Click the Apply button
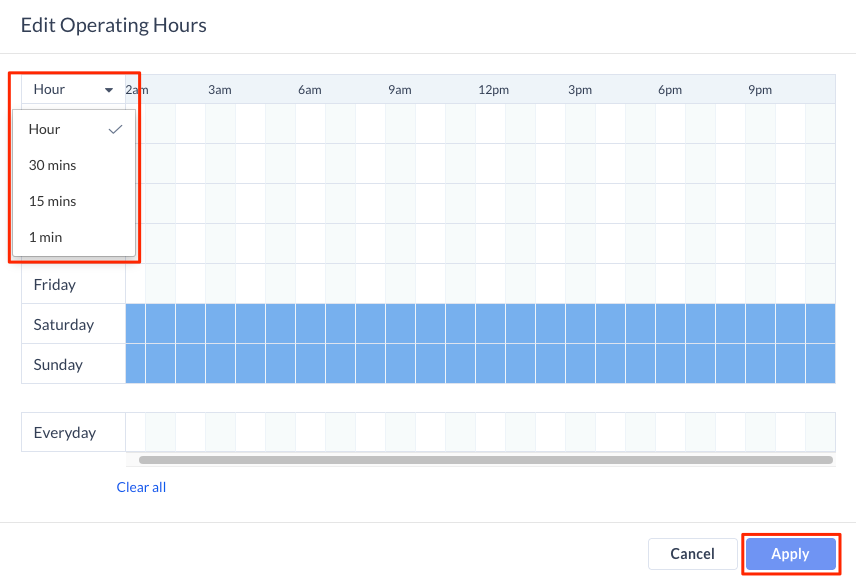 [x=790, y=554]
